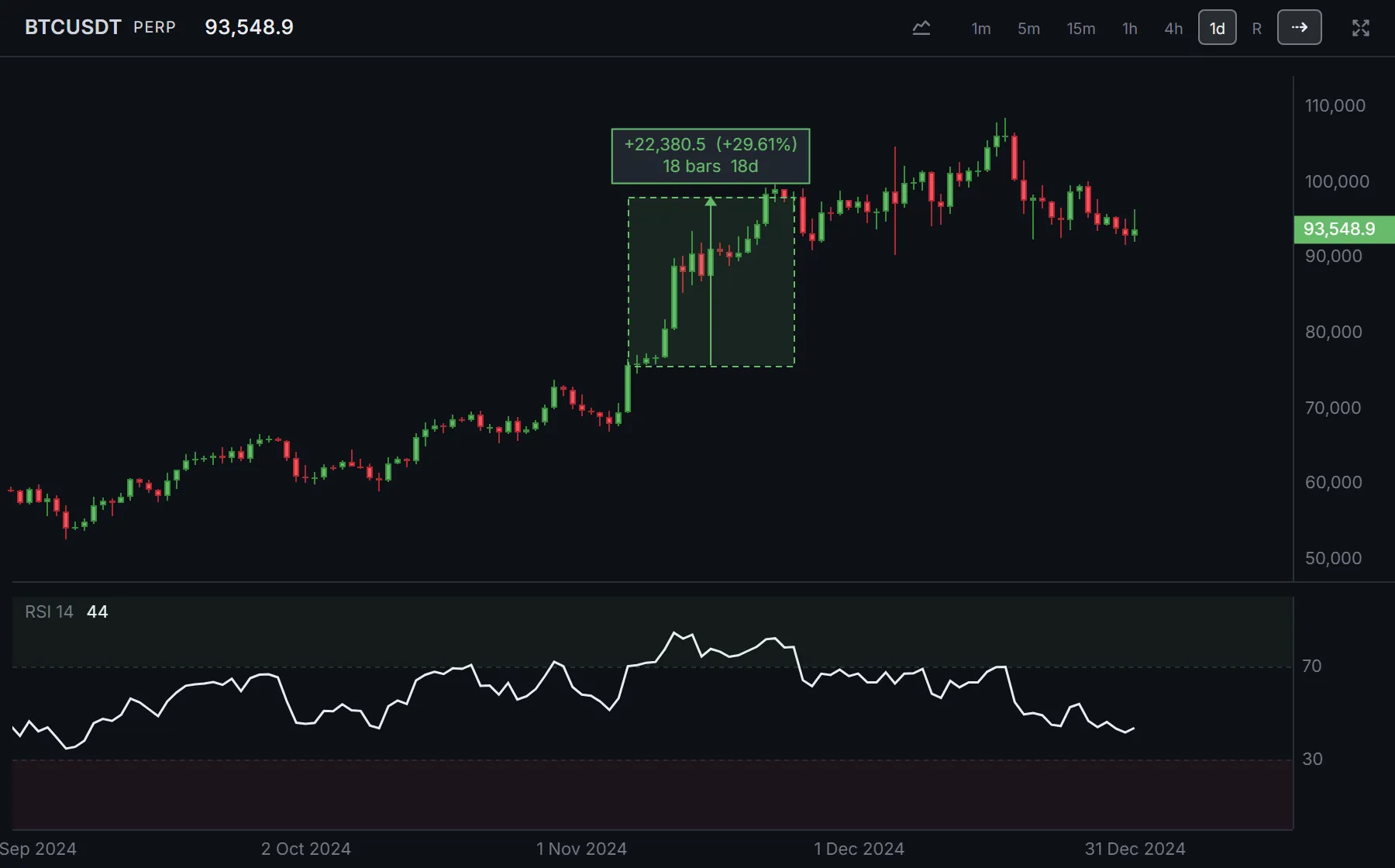The image size is (1395, 868).
Task: Open the chart indicators icon
Action: point(921,29)
